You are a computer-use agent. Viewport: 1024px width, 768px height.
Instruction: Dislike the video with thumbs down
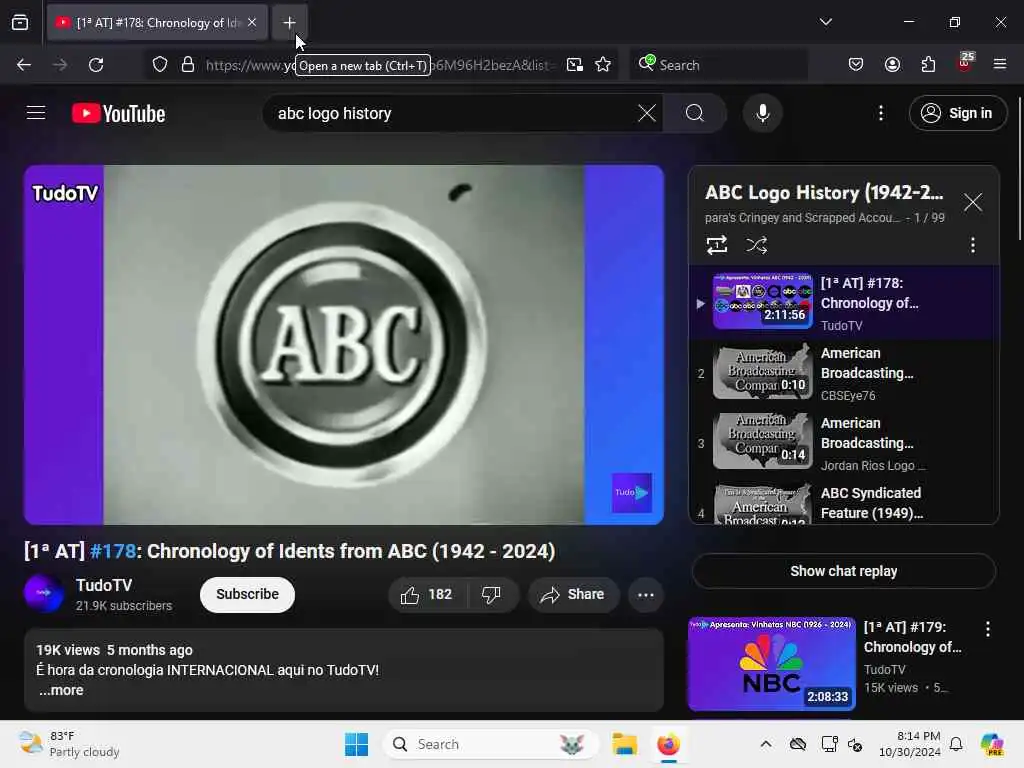pyautogui.click(x=491, y=594)
